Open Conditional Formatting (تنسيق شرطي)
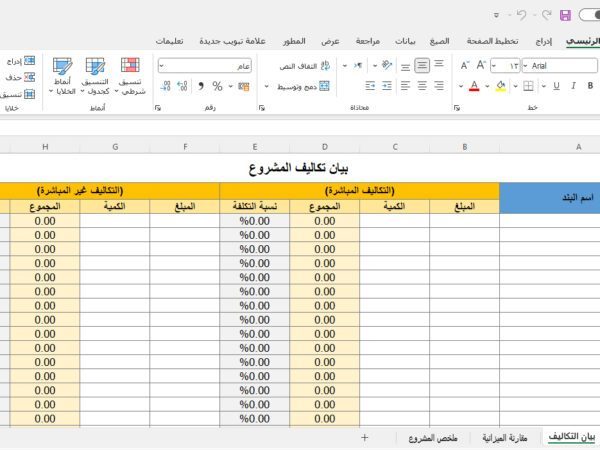 click(x=130, y=76)
